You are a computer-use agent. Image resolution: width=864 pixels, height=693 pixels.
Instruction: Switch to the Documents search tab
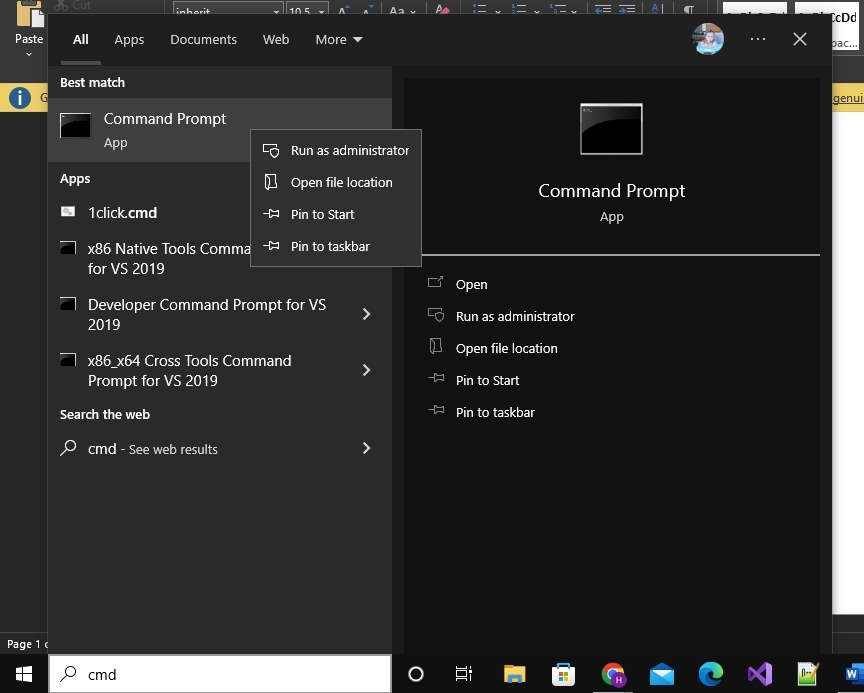tap(203, 40)
